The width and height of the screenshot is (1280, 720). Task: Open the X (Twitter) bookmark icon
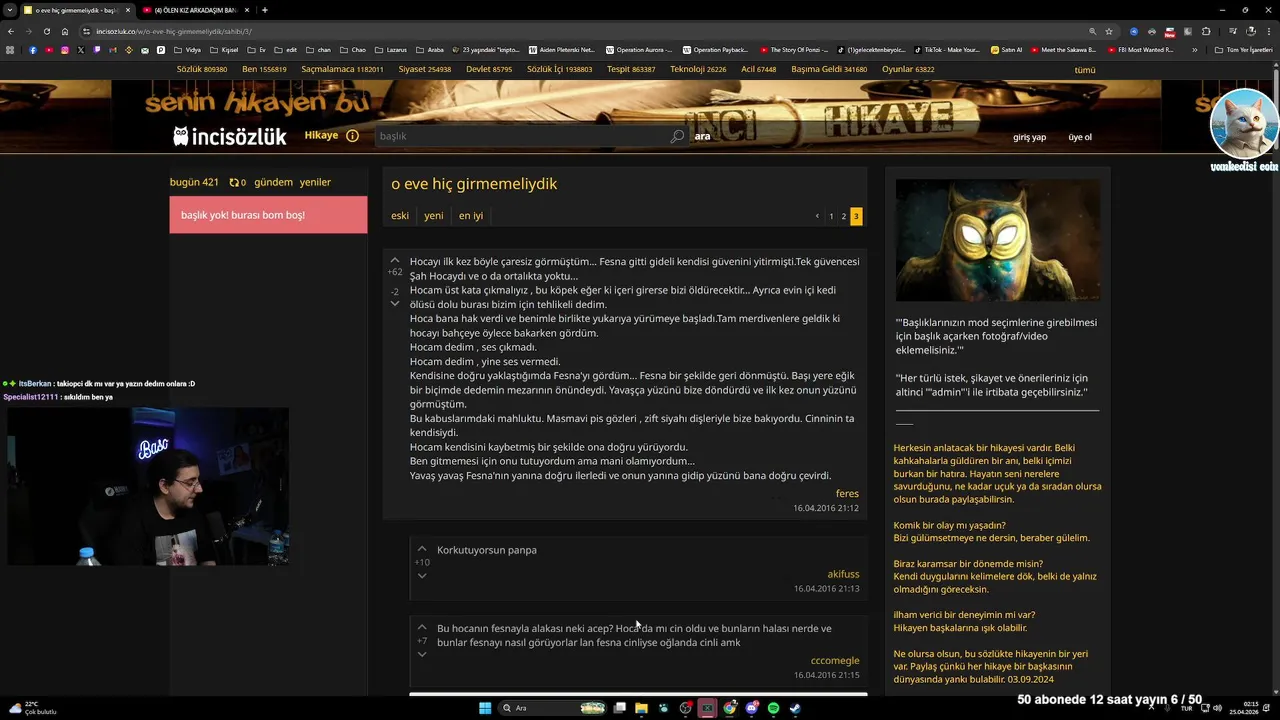(81, 50)
